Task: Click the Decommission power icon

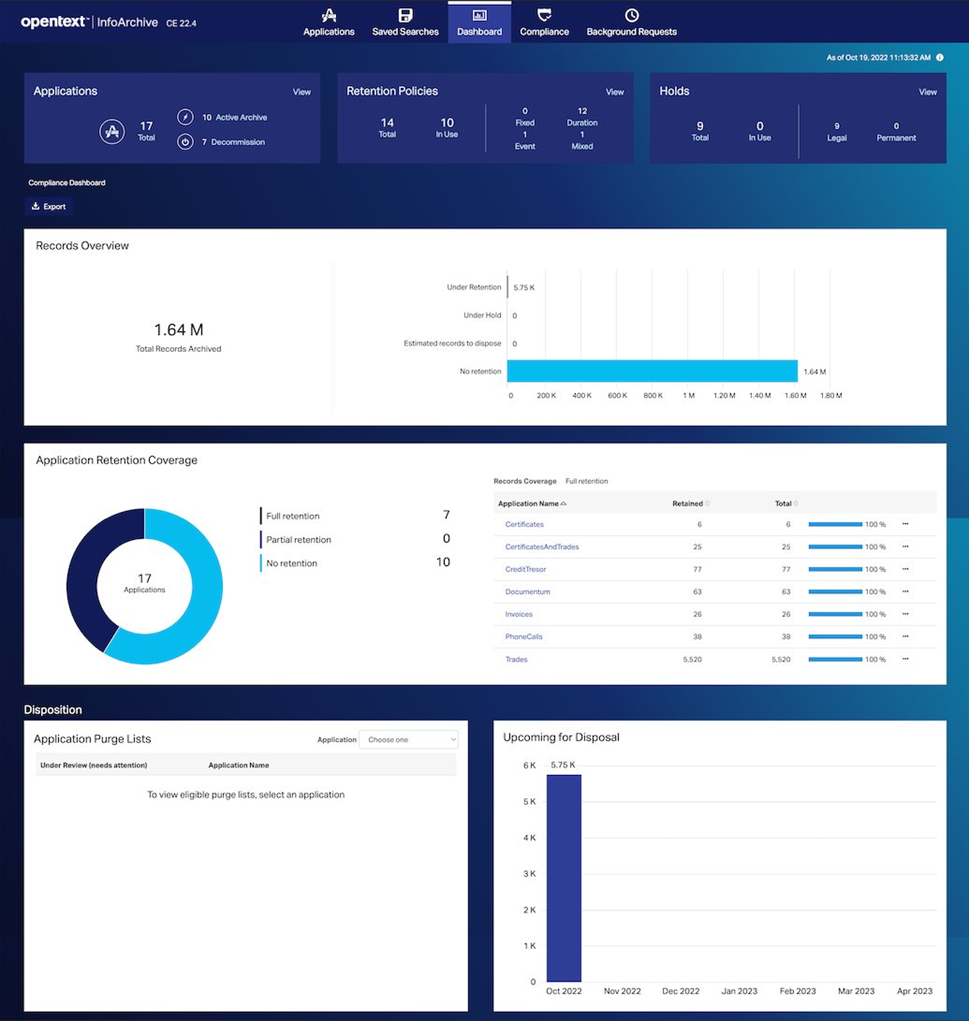Action: pos(185,141)
